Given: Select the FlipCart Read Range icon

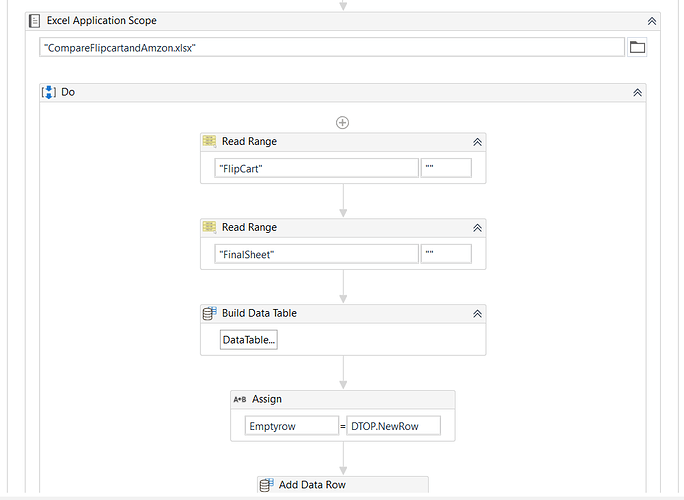Looking at the screenshot, I should pos(209,141).
